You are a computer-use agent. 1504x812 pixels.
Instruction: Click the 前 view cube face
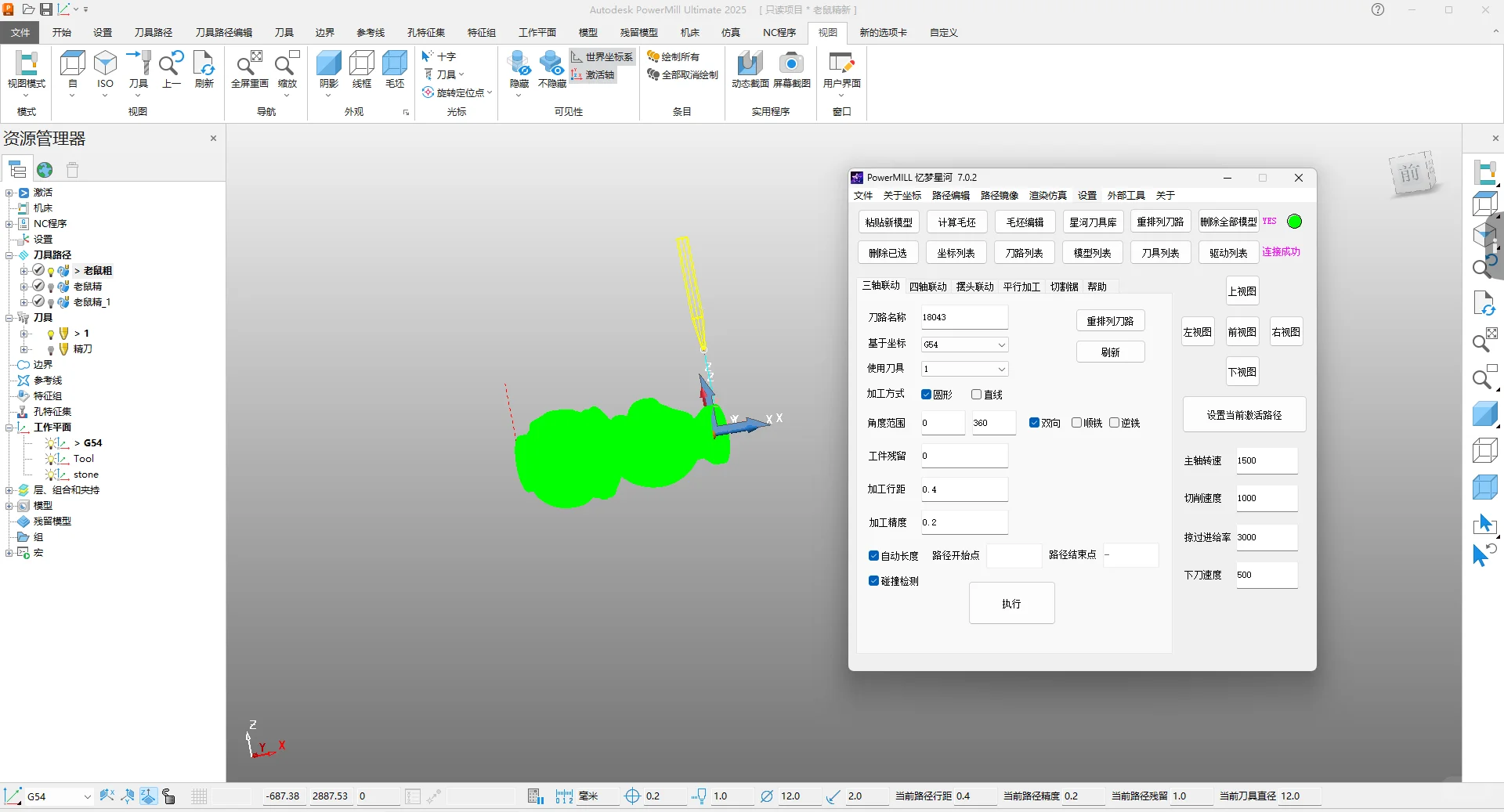coord(1411,173)
